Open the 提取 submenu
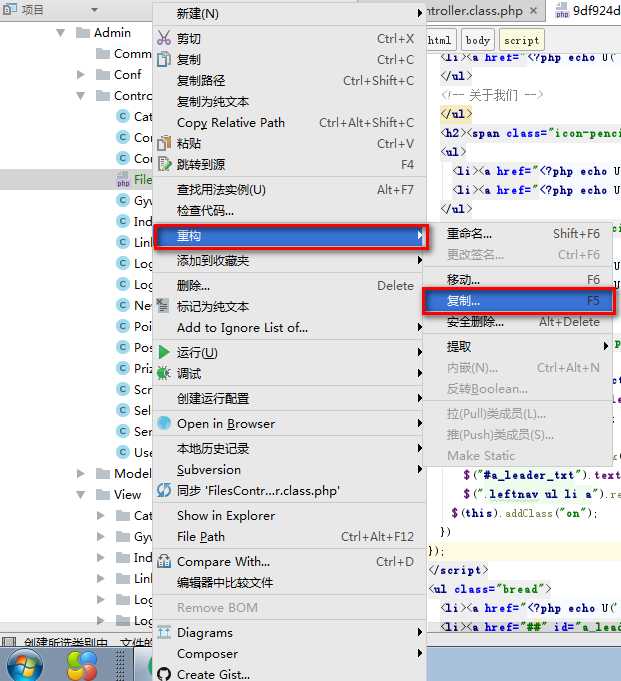 [x=519, y=346]
